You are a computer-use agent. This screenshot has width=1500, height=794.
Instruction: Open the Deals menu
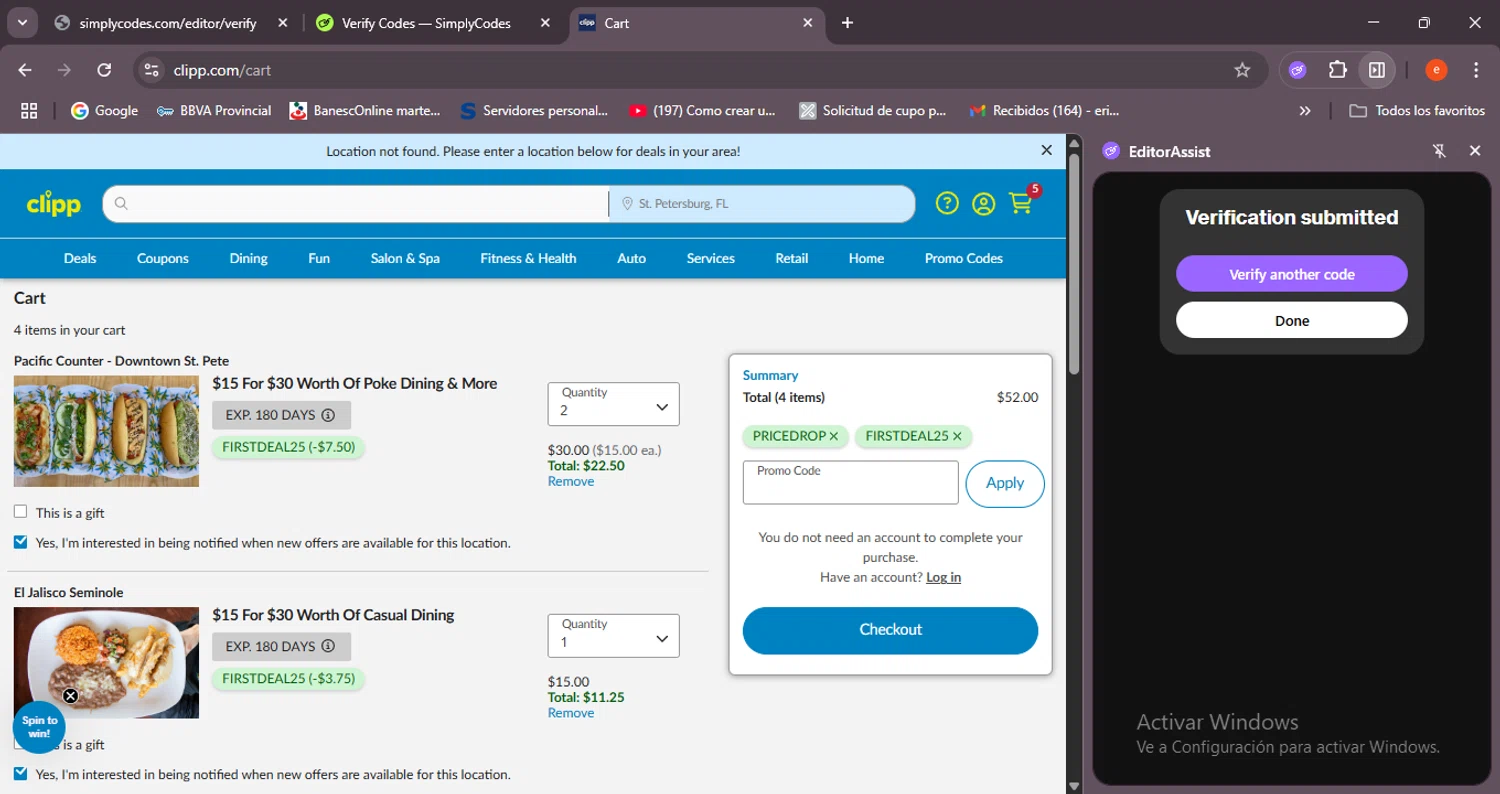pyautogui.click(x=80, y=258)
